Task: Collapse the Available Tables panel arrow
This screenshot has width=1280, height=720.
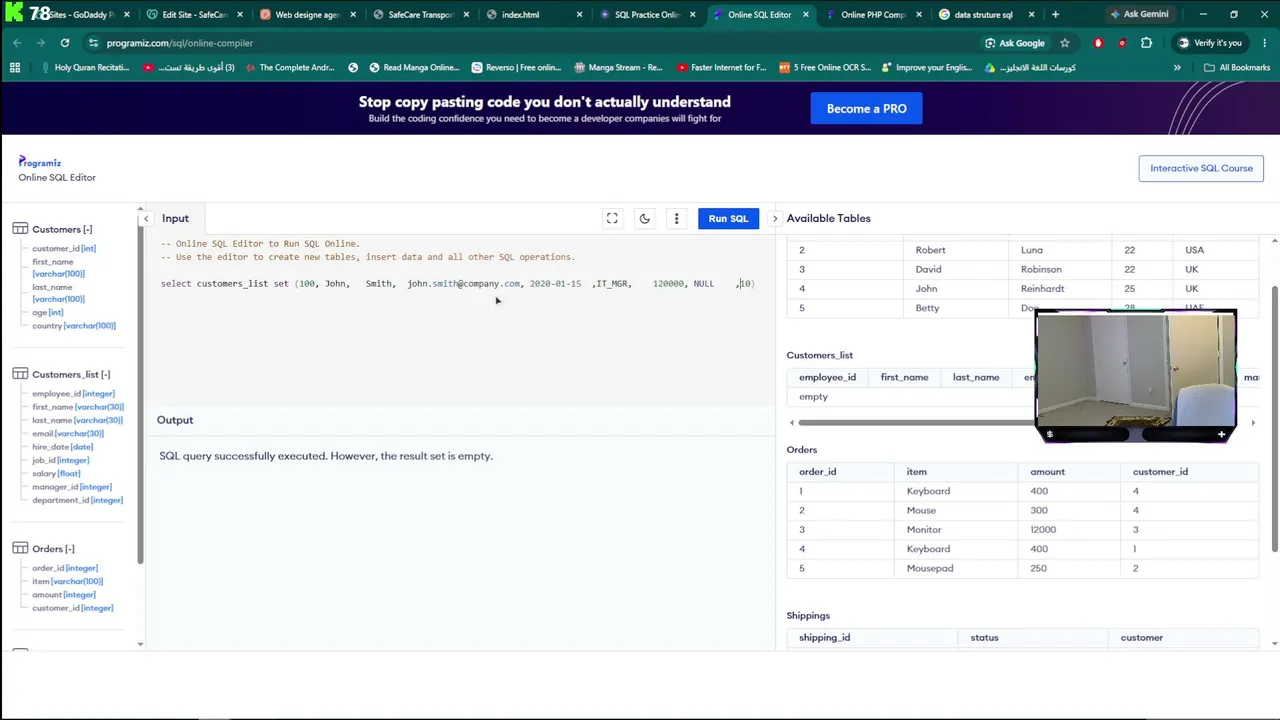Action: click(774, 218)
